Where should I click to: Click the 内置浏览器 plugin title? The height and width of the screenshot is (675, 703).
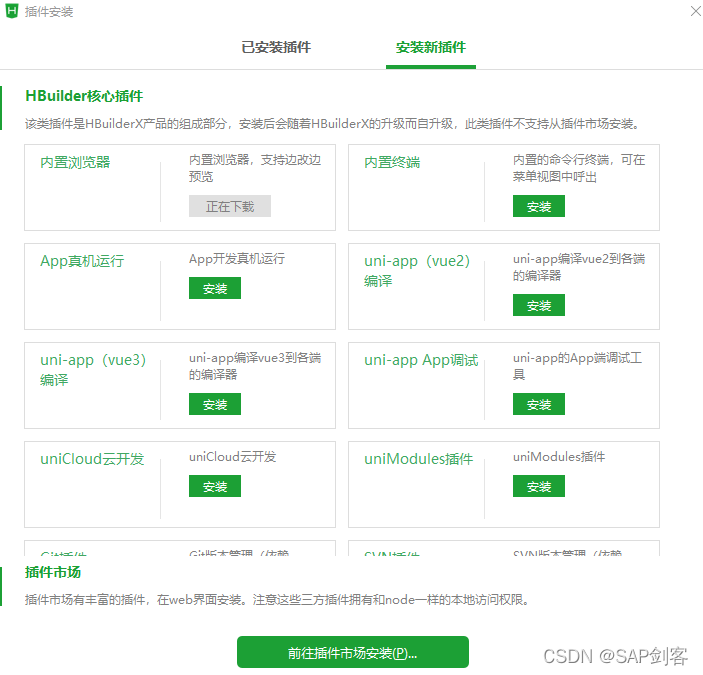click(75, 162)
